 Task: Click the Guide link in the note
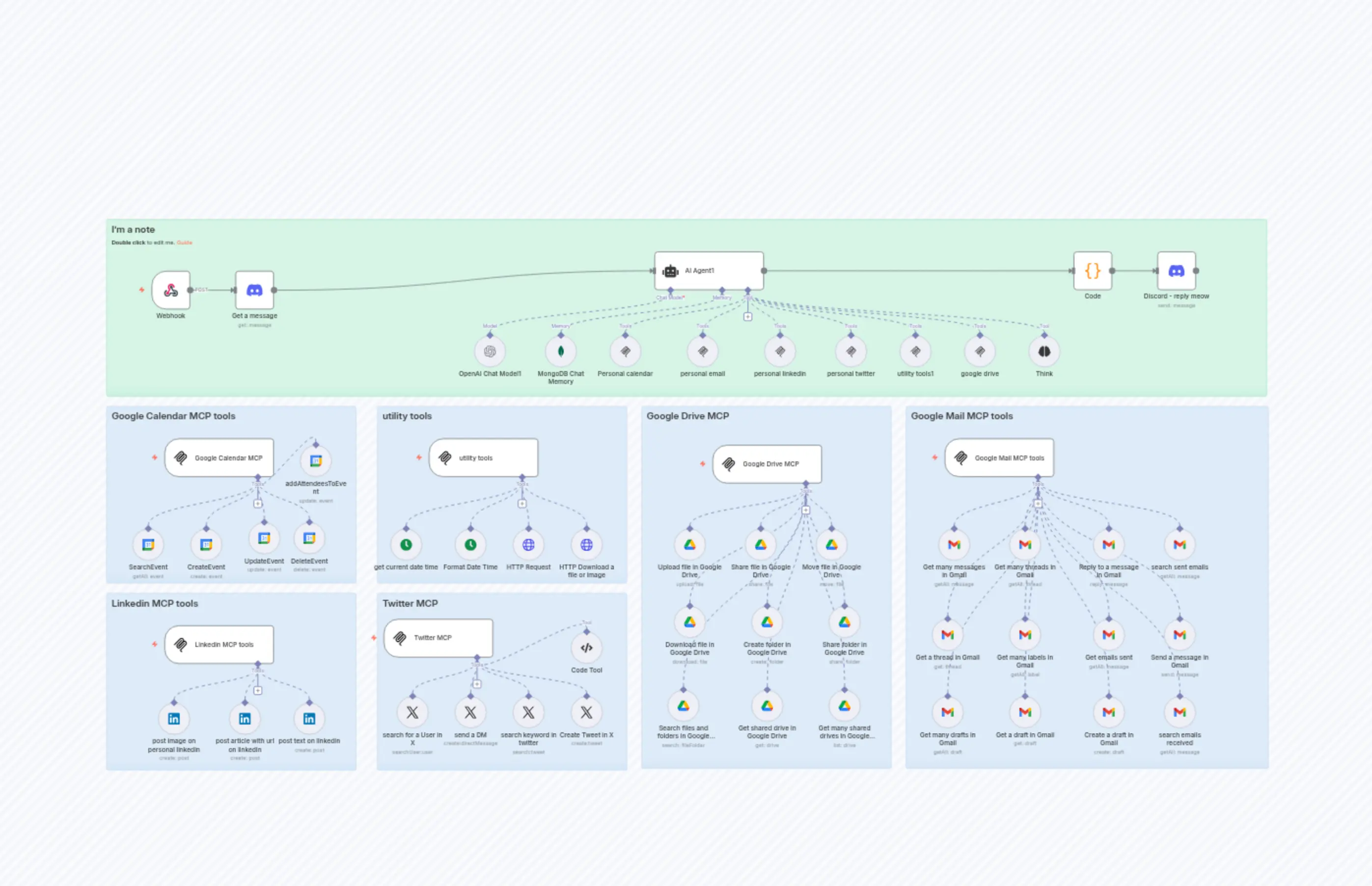click(185, 242)
